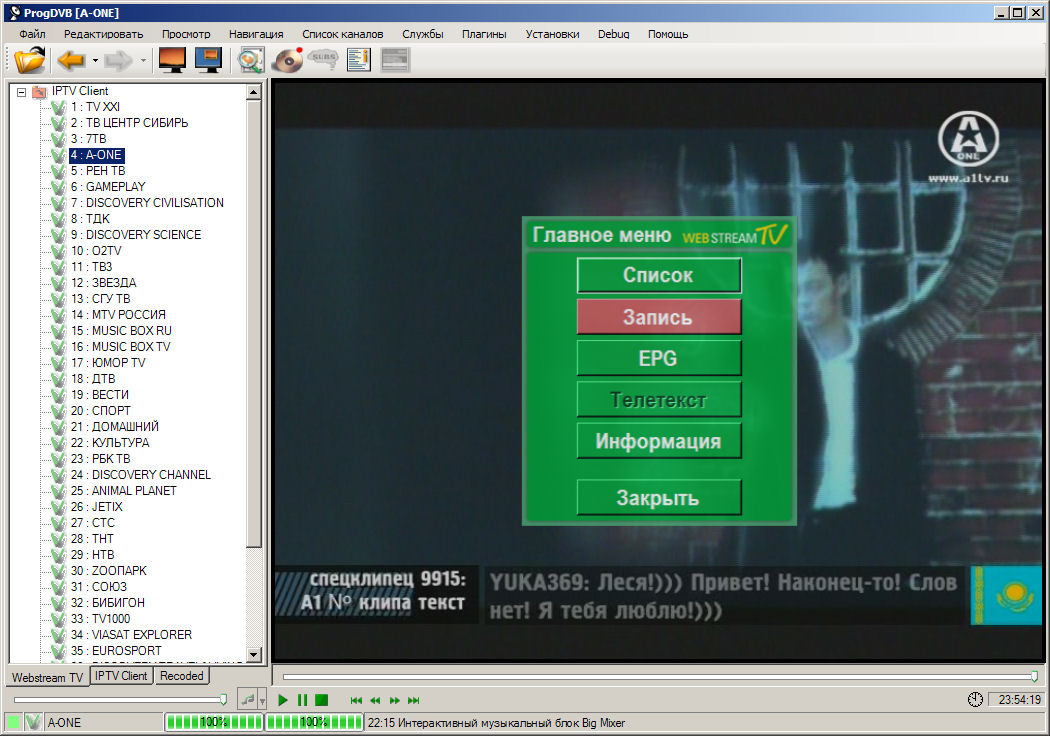This screenshot has width=1050, height=736.
Task: Click the clock icon beside the time
Action: 975,700
